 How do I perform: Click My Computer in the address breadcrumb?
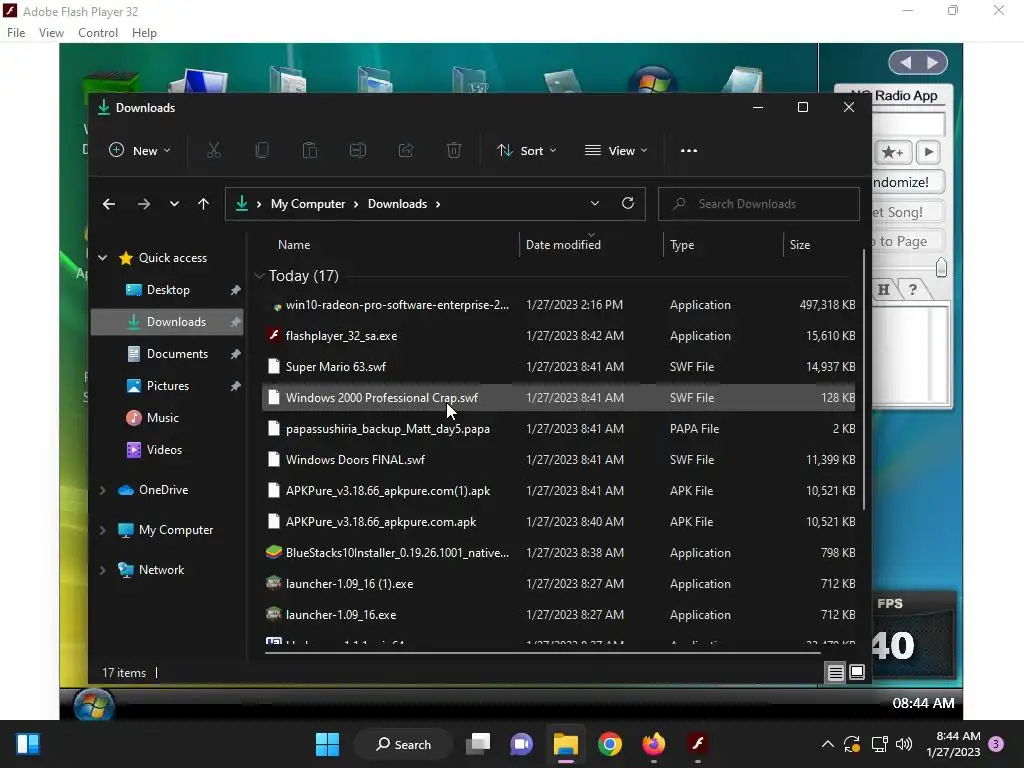308,204
